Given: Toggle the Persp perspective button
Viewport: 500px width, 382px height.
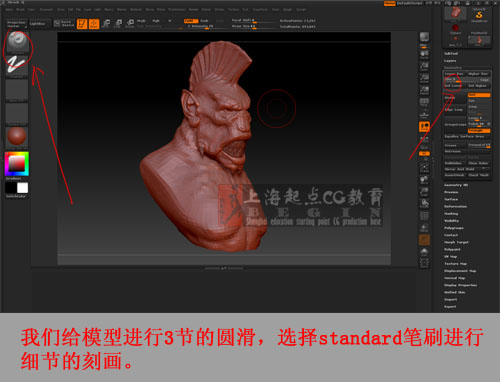Looking at the screenshot, I should (x=424, y=102).
